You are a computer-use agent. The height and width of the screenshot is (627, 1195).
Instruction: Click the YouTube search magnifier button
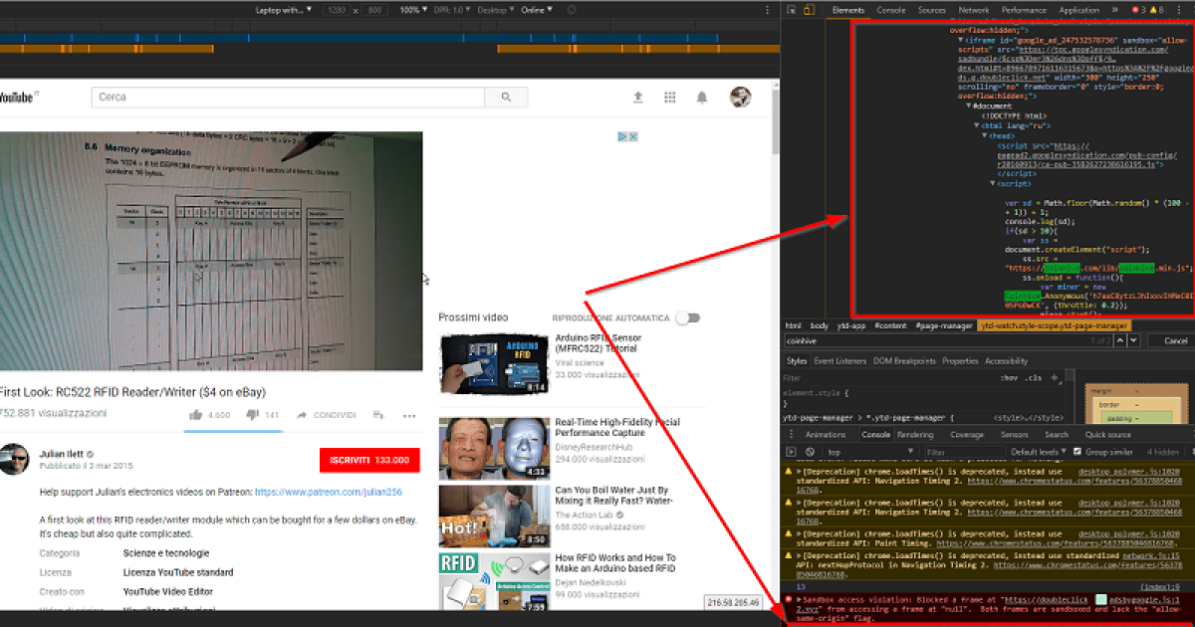(506, 97)
